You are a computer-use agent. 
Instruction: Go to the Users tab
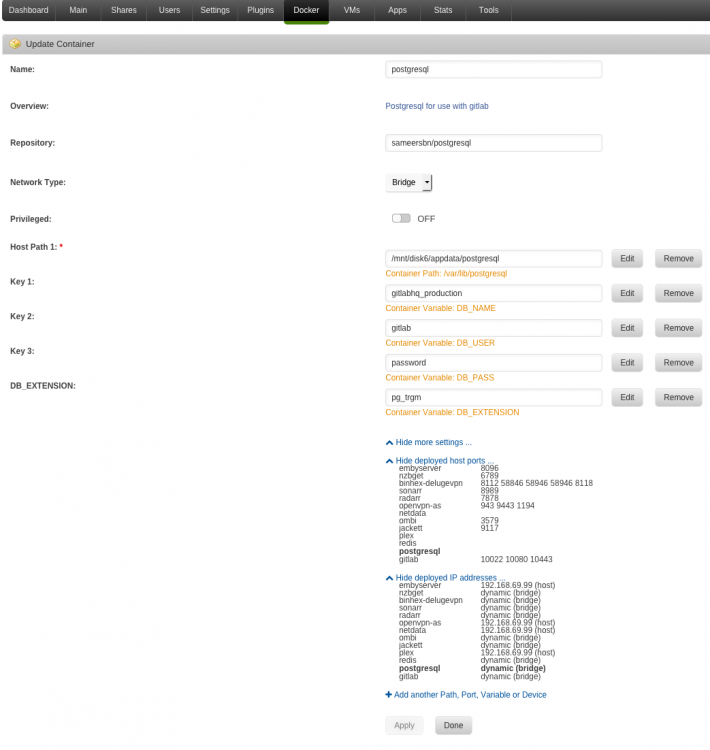169,10
